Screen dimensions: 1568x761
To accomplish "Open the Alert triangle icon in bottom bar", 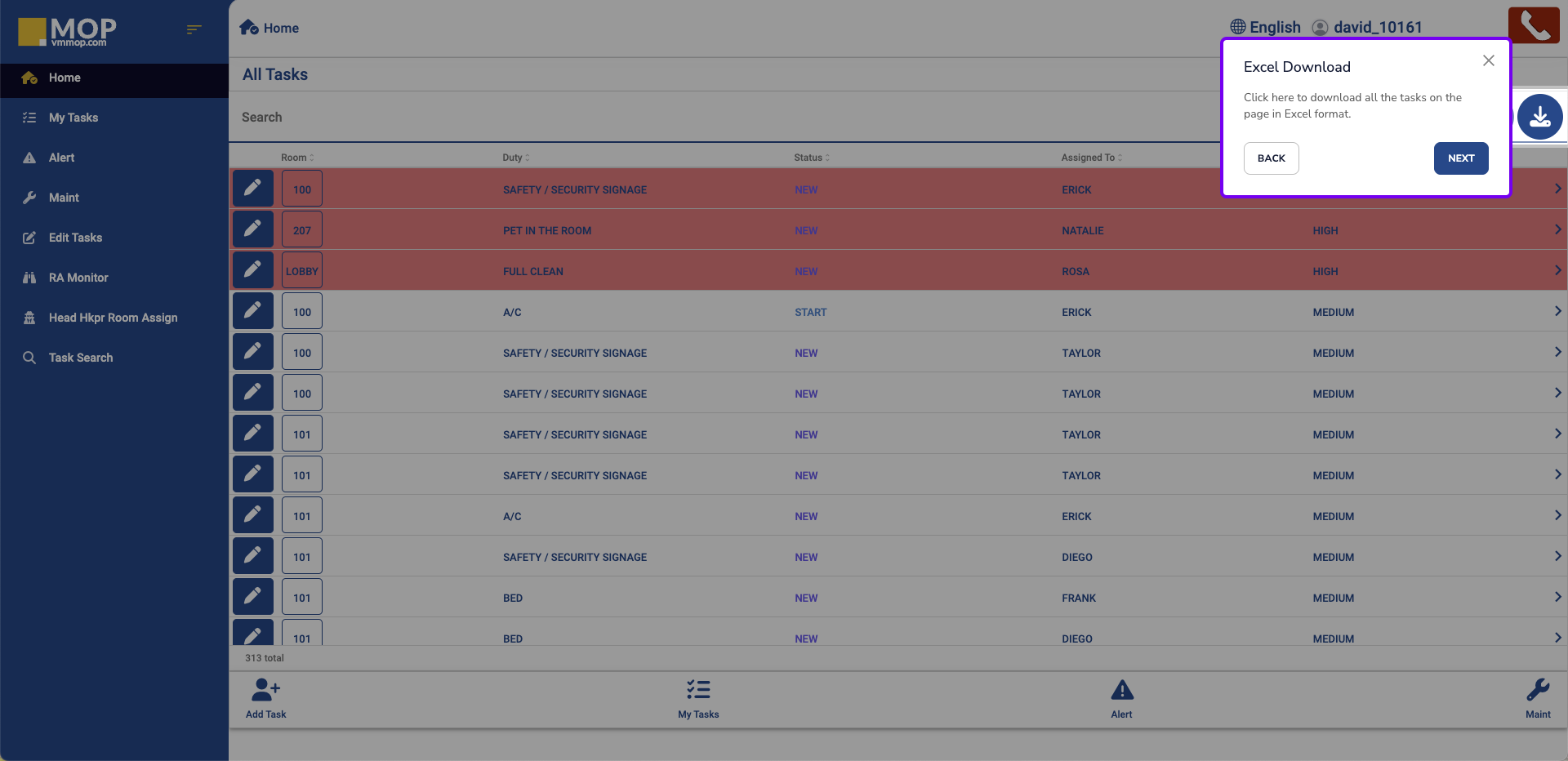I will [x=1121, y=691].
